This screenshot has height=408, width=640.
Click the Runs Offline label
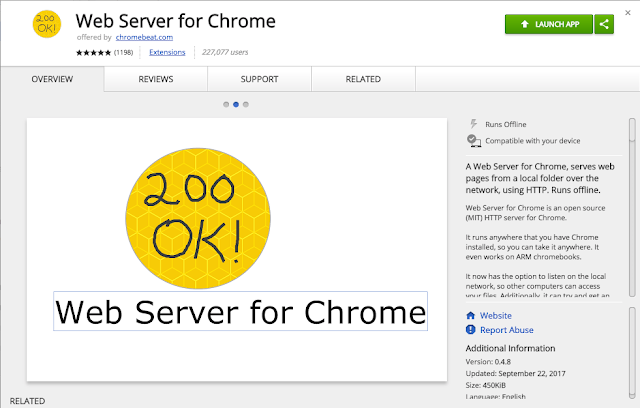[x=506, y=124]
